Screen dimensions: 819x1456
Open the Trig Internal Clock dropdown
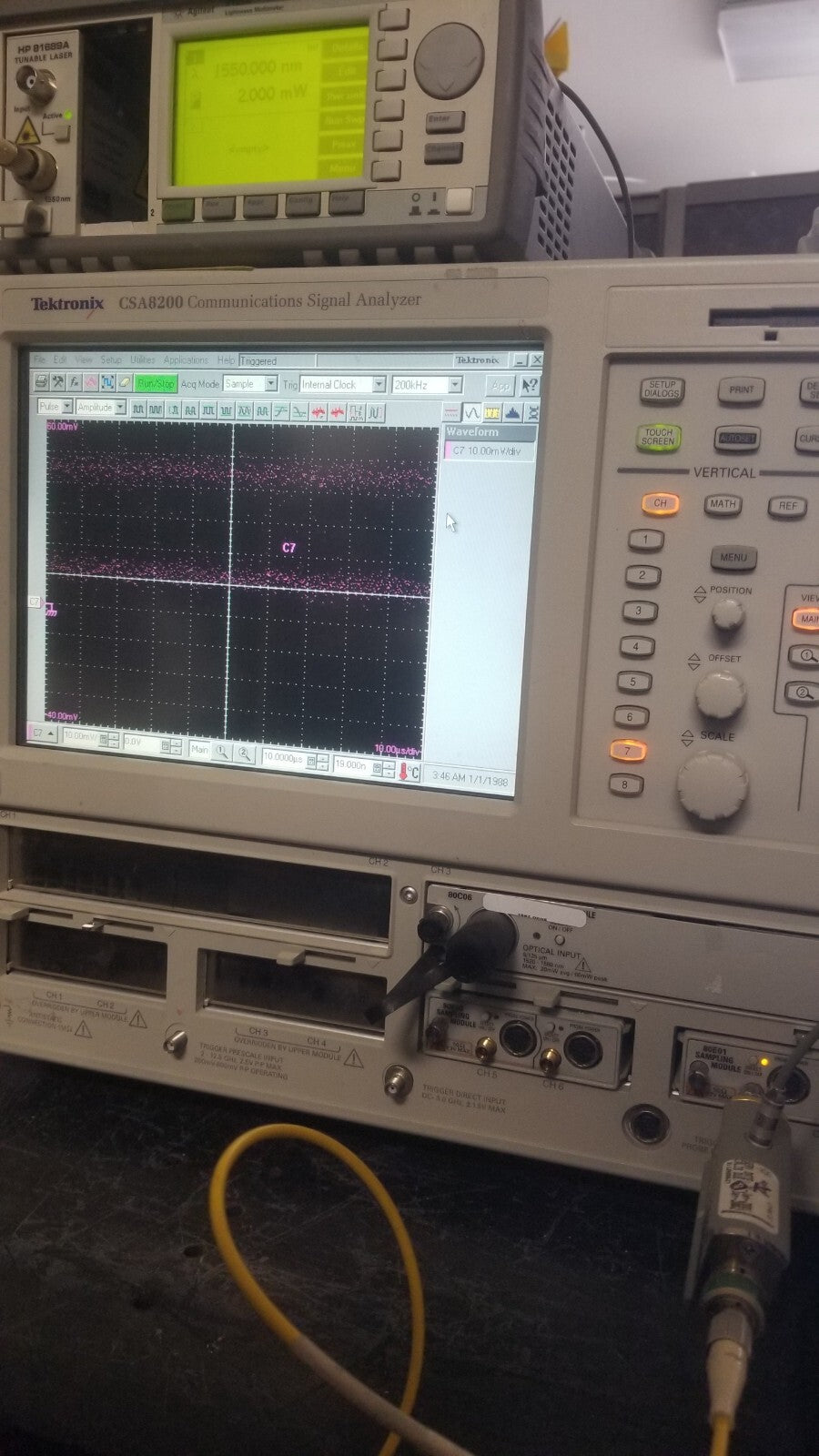pos(344,384)
